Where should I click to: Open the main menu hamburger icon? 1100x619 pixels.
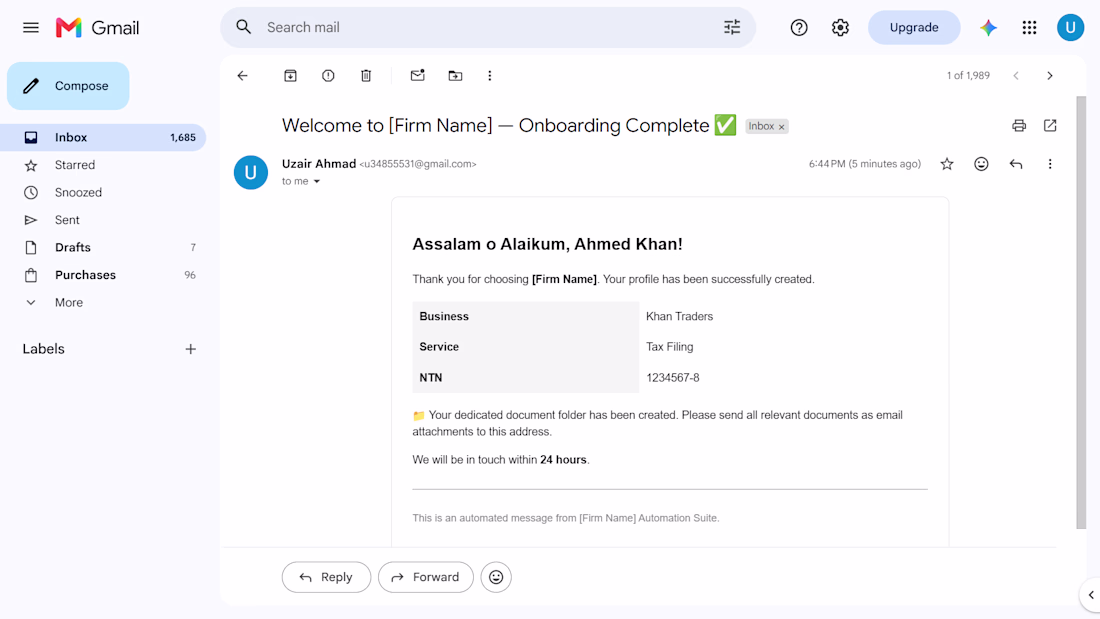tap(31, 28)
